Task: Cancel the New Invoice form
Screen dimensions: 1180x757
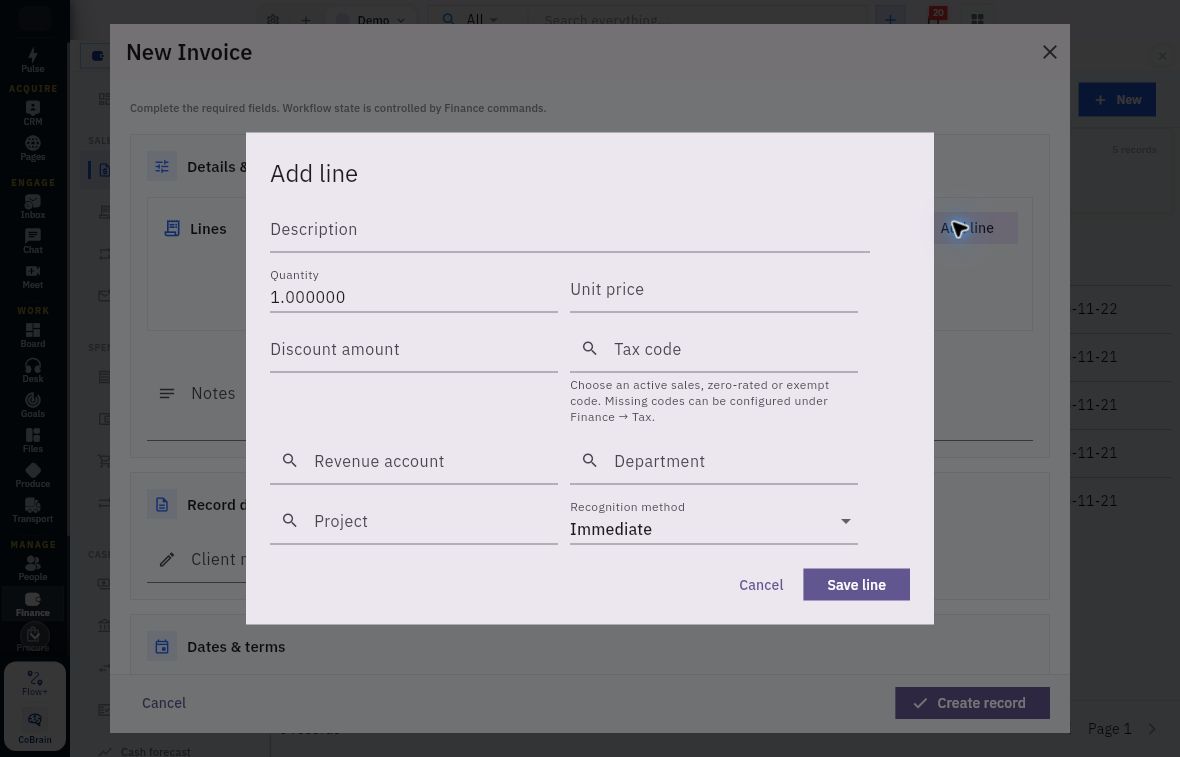Action: [x=163, y=703]
